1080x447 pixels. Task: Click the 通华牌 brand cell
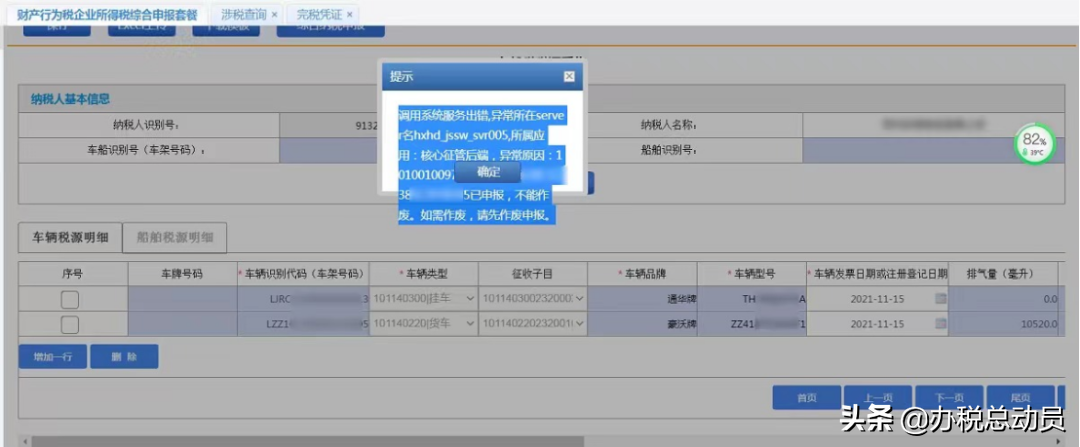coord(642,299)
